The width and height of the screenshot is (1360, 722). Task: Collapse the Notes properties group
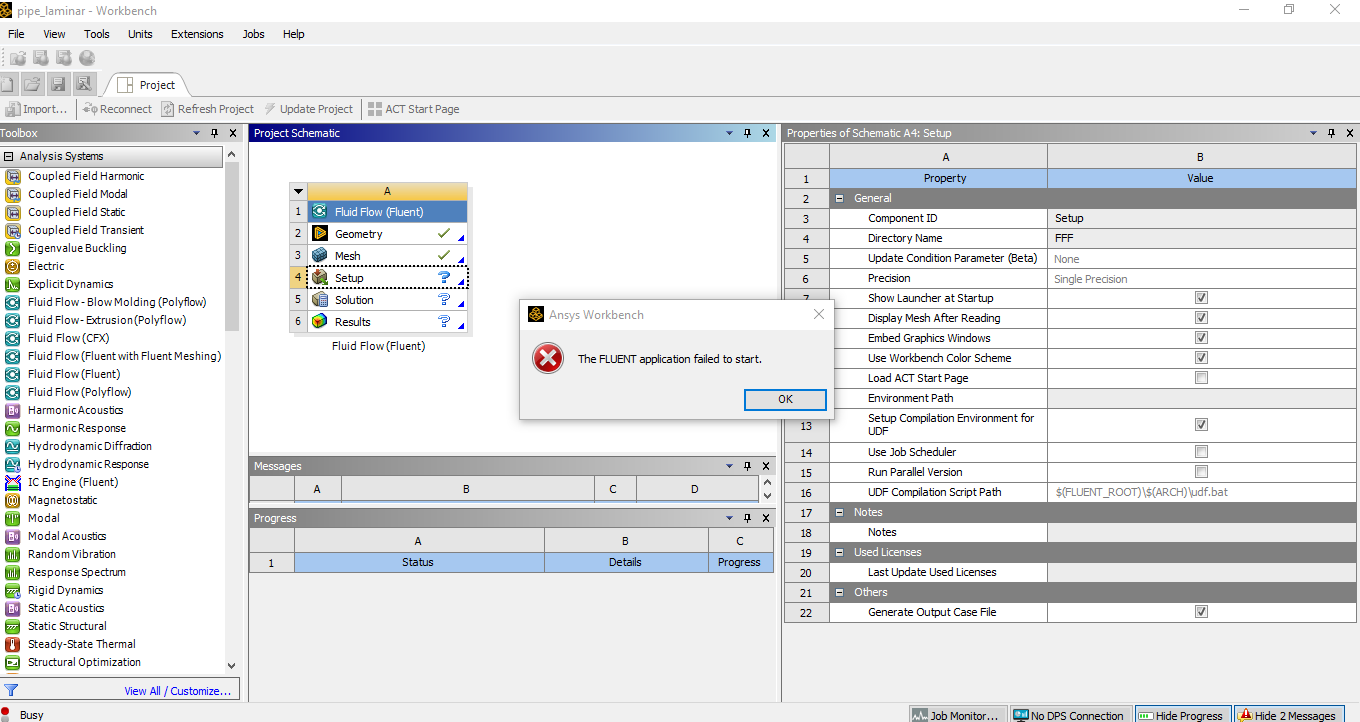[x=839, y=512]
